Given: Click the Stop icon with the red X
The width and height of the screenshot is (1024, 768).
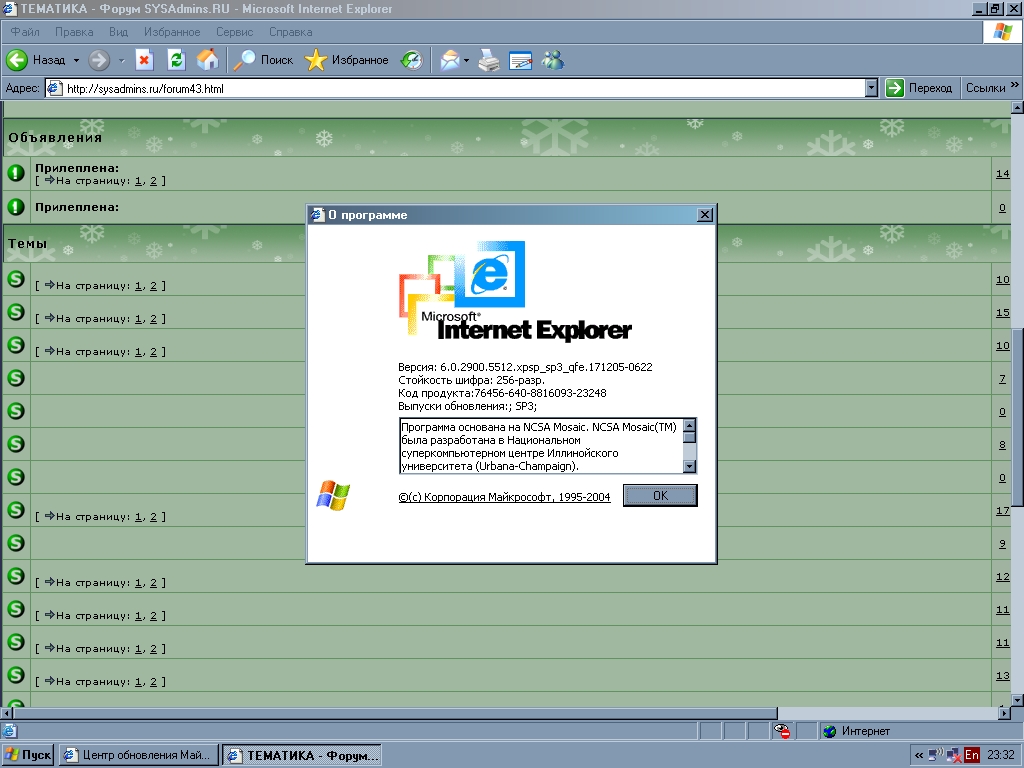Looking at the screenshot, I should click(144, 60).
